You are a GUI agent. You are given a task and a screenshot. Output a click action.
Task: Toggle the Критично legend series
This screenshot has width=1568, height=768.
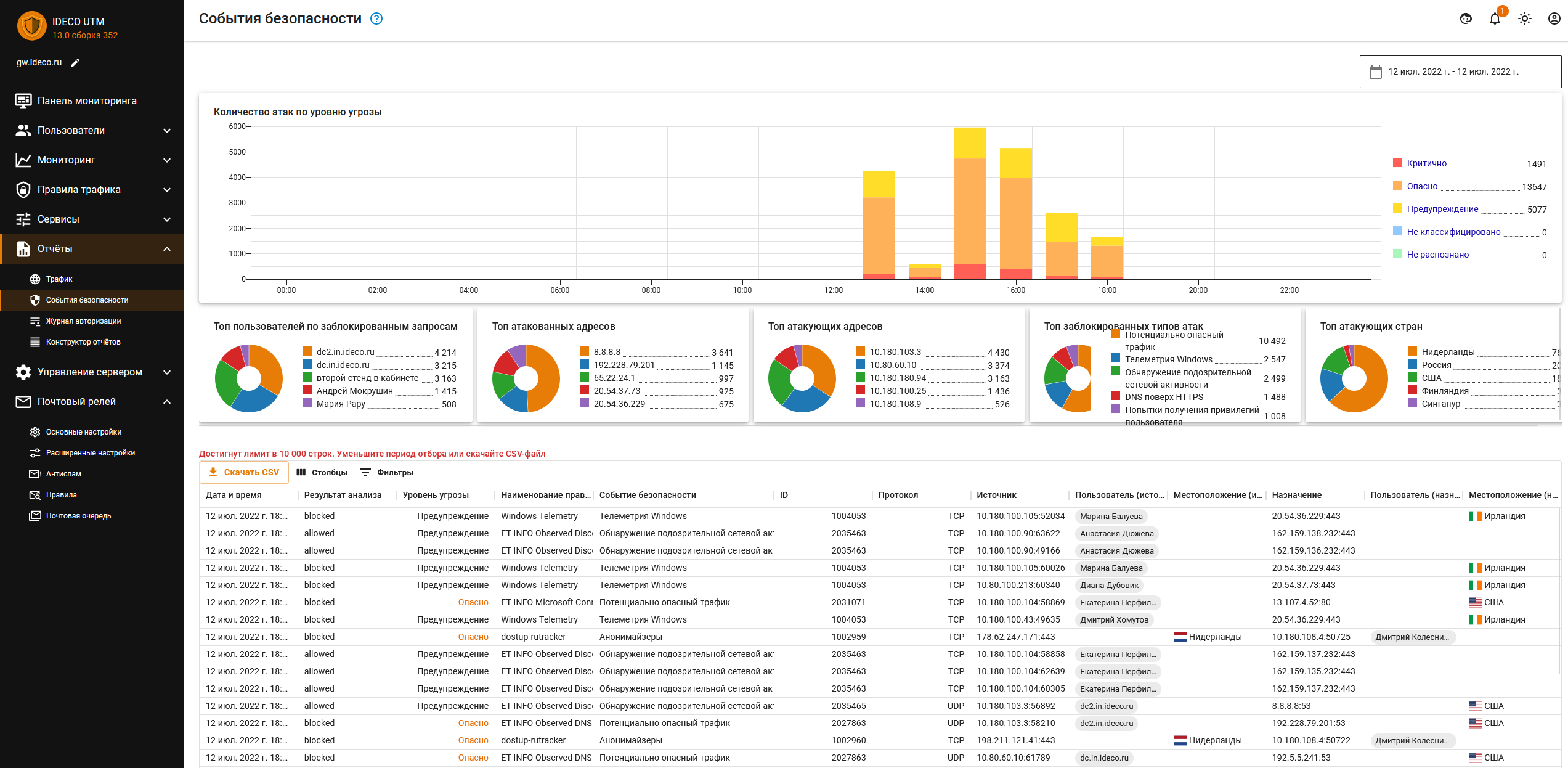pos(1426,163)
